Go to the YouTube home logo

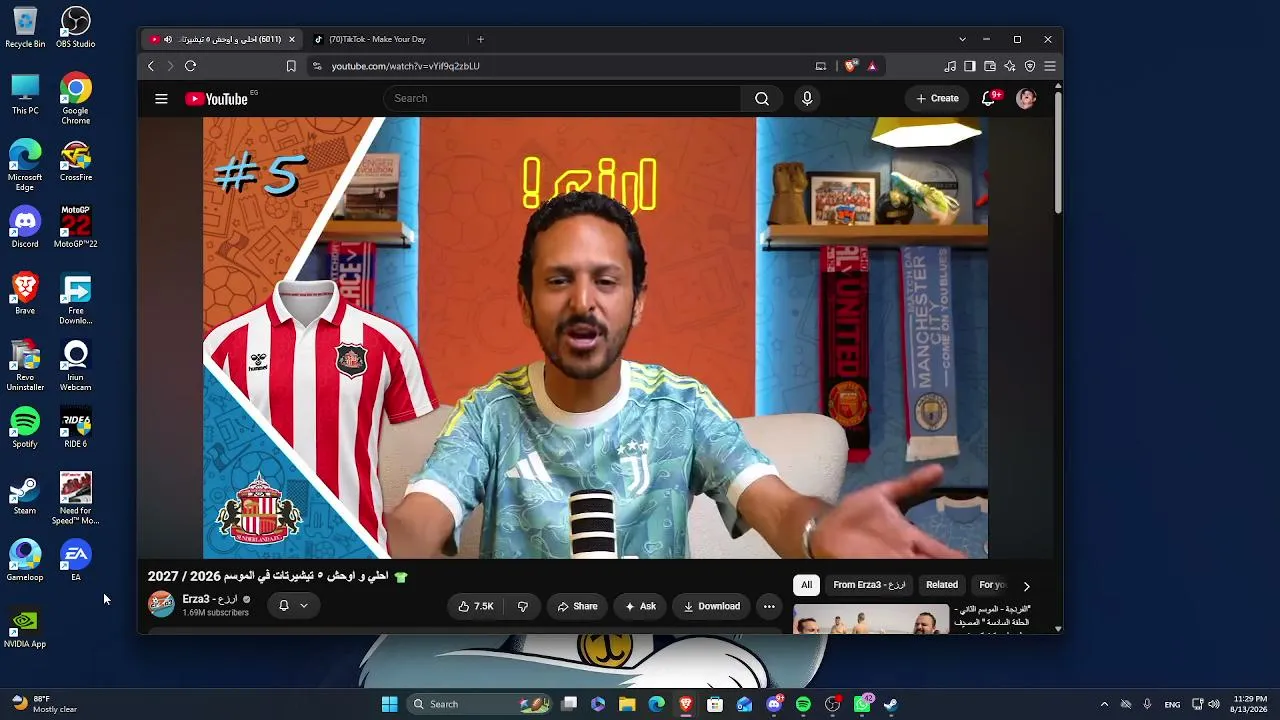click(x=216, y=99)
